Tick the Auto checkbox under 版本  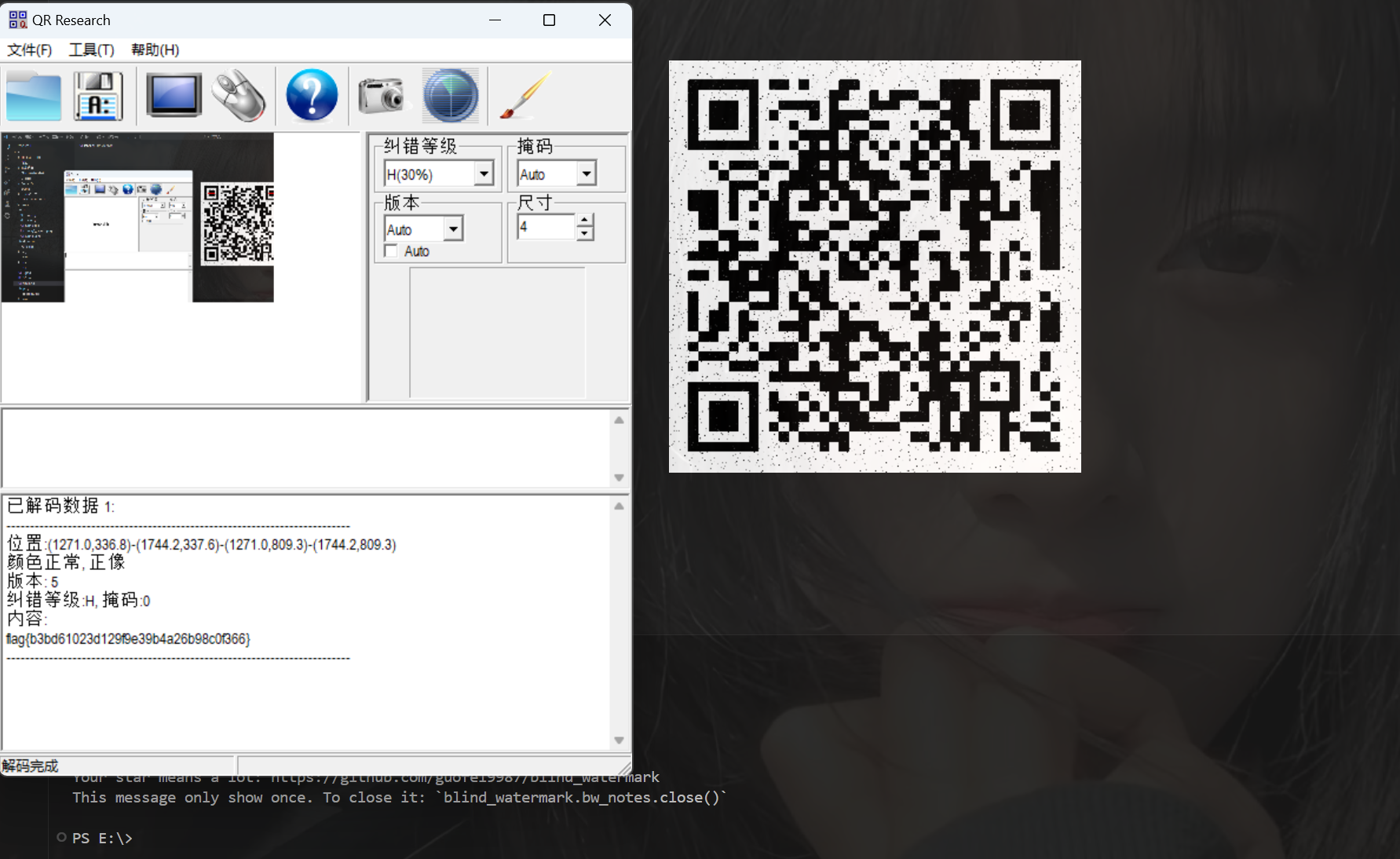pos(391,250)
